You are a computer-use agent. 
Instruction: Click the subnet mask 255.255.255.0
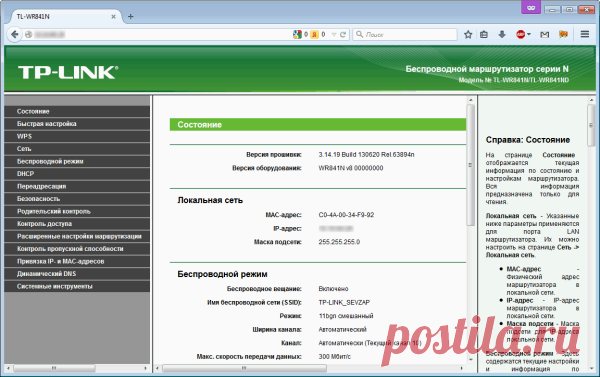tap(339, 242)
